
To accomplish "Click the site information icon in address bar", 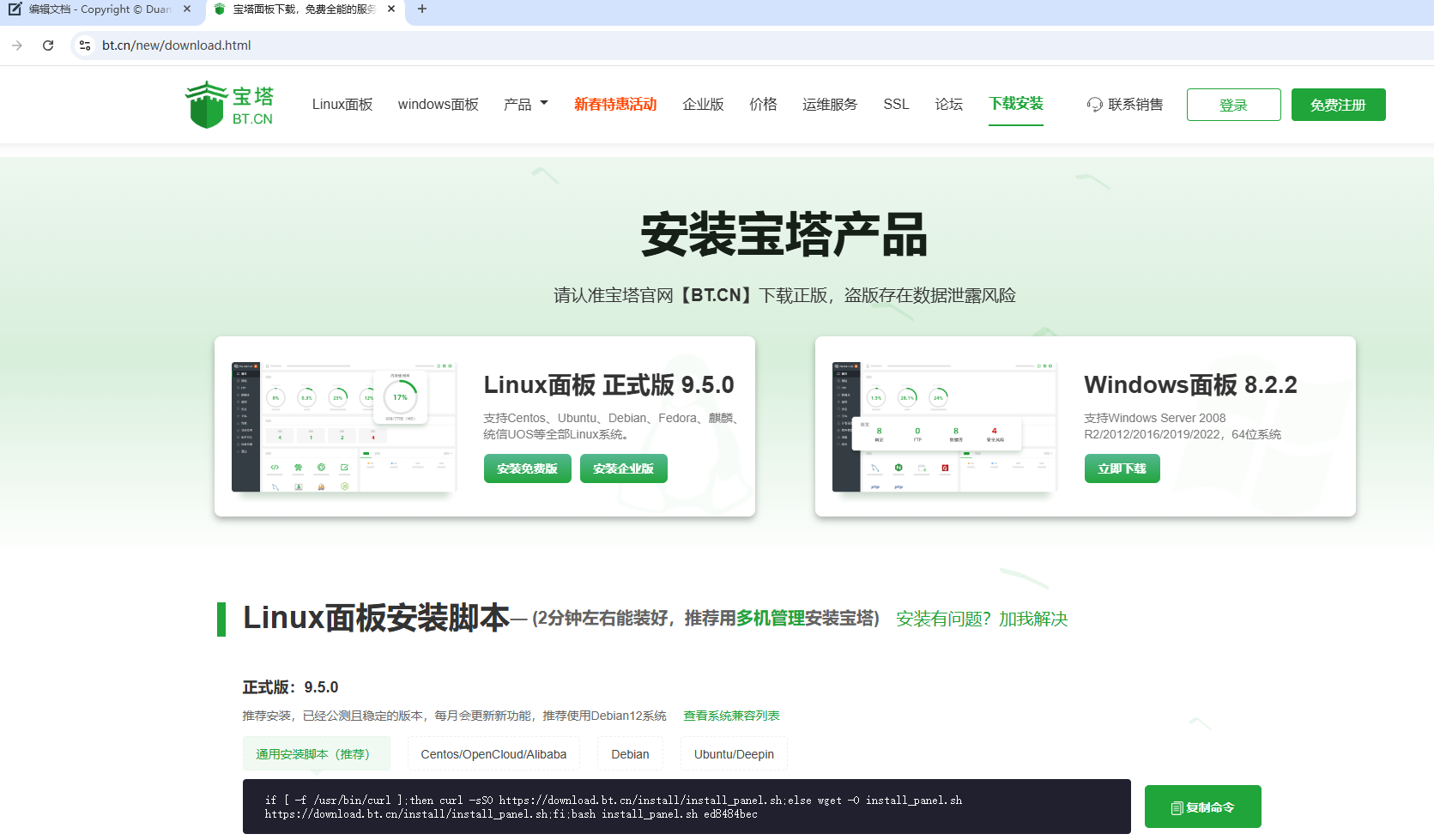I will 84,45.
